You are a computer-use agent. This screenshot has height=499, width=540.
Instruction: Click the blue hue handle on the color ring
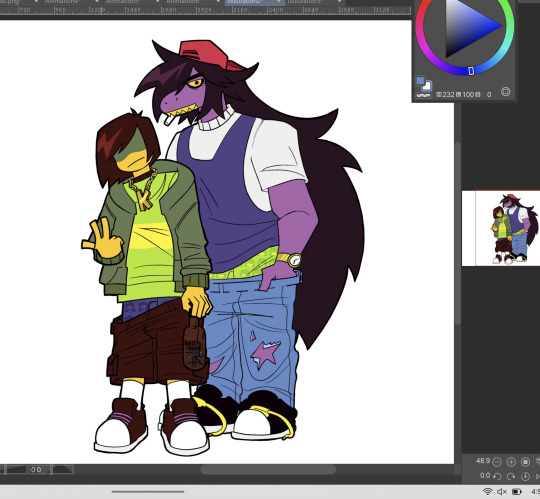click(x=471, y=71)
